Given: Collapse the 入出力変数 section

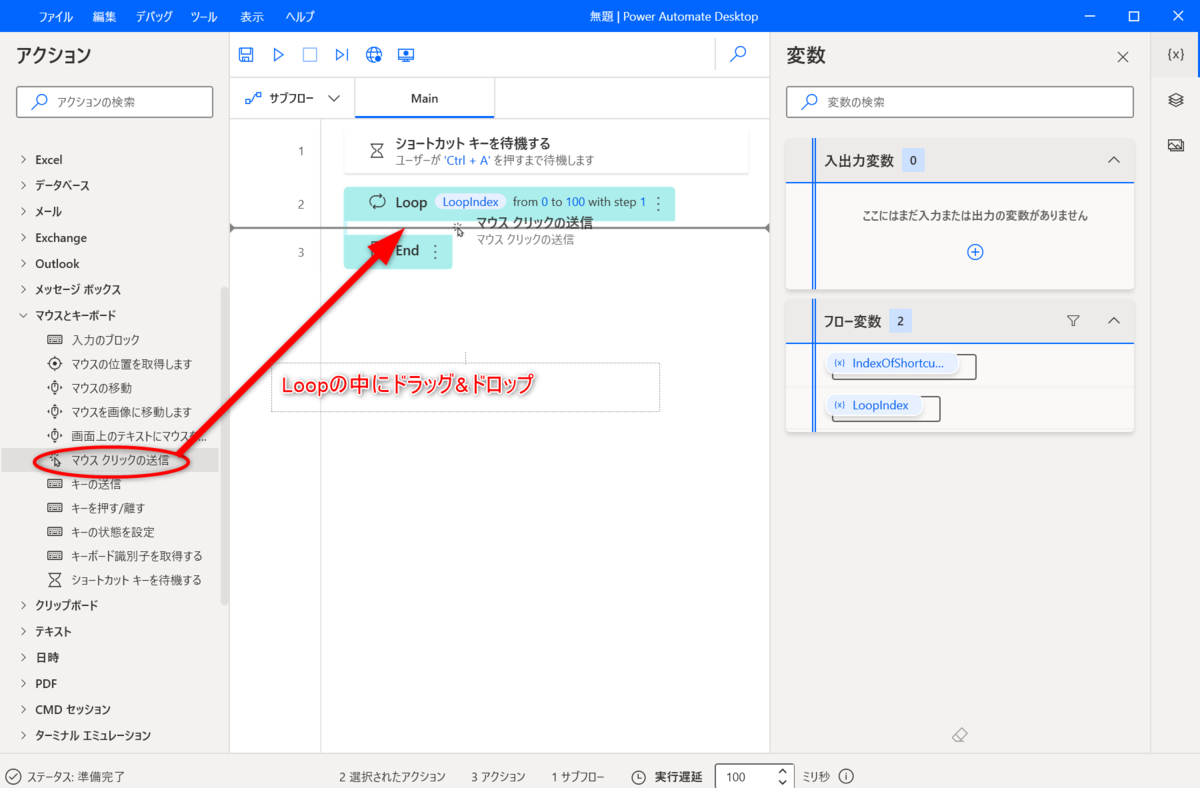Looking at the screenshot, I should pyautogui.click(x=1113, y=160).
